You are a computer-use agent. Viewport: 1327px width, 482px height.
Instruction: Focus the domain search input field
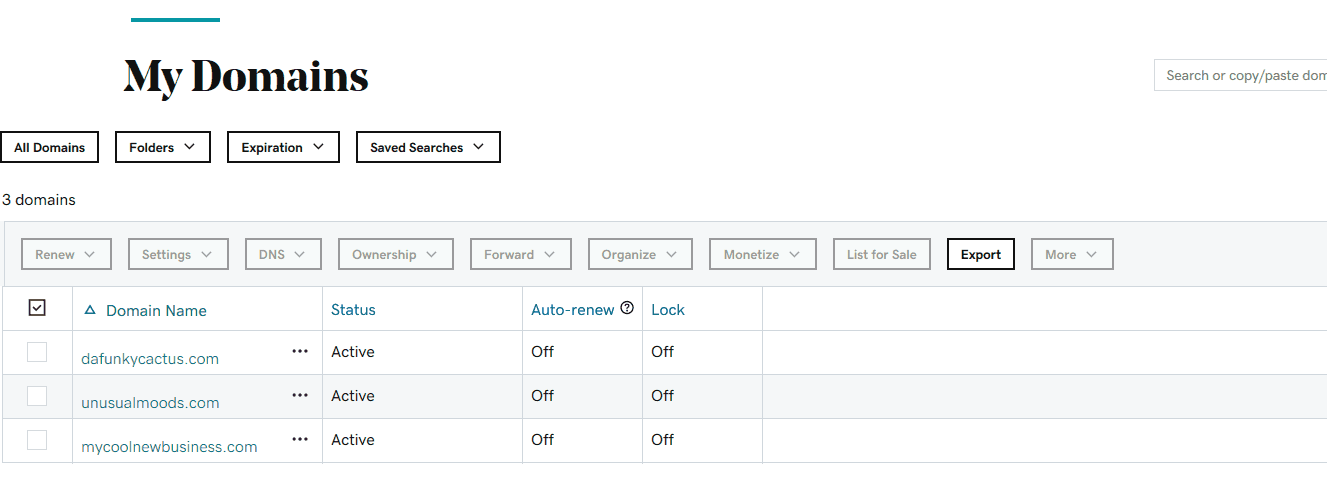tap(1241, 75)
